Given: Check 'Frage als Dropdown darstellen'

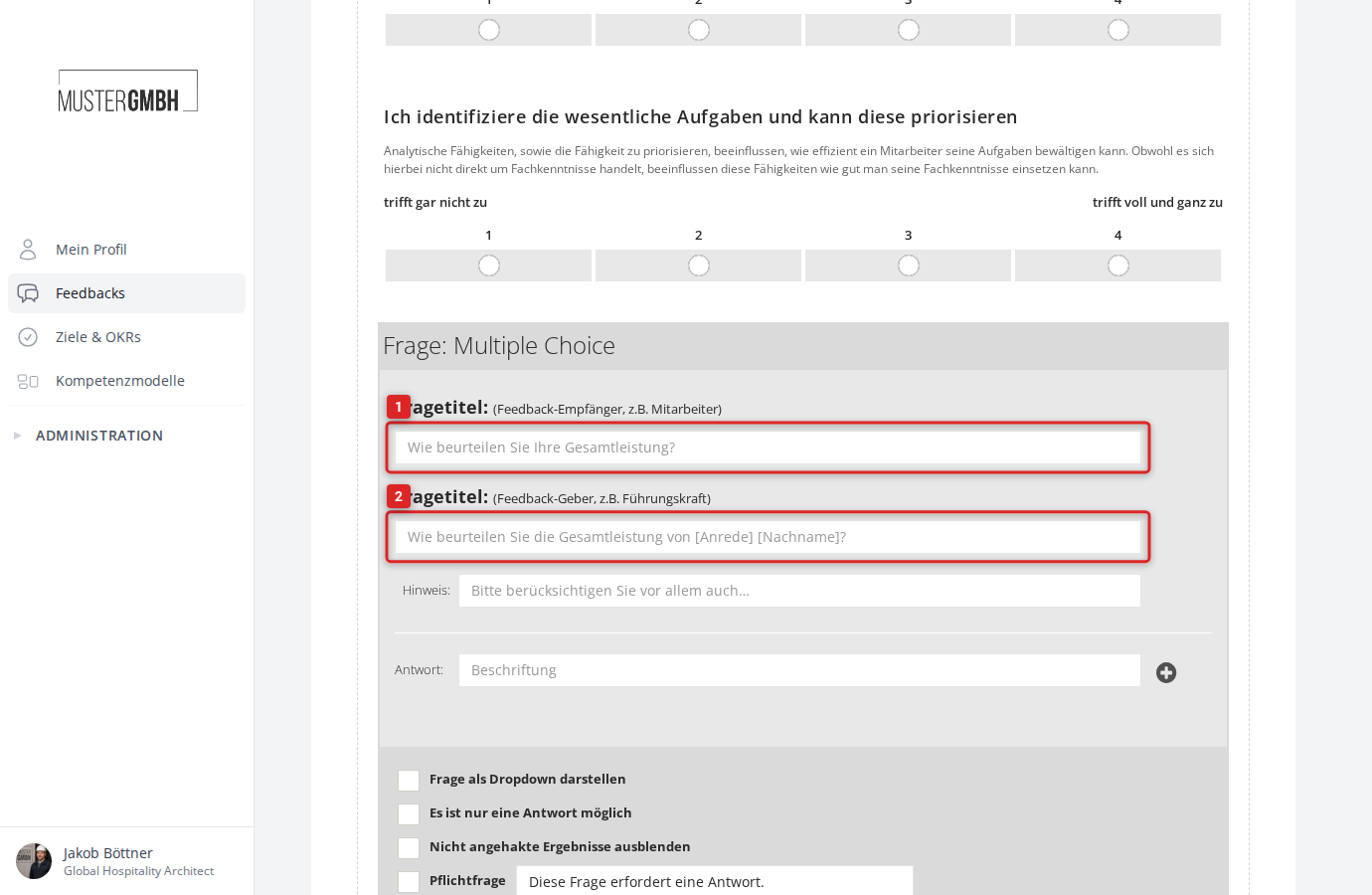Looking at the screenshot, I should pos(409,781).
